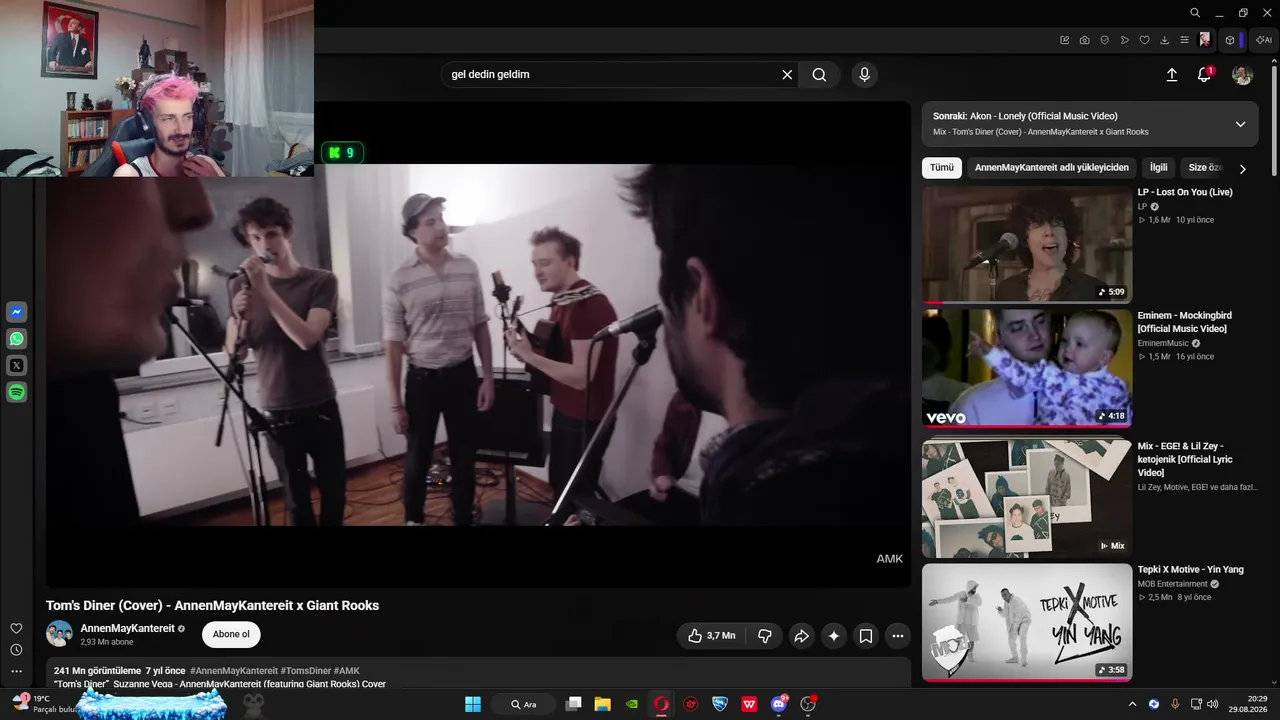Click the YouTube upload/create icon
Screen dimensions: 1280x720
[x=1172, y=75]
